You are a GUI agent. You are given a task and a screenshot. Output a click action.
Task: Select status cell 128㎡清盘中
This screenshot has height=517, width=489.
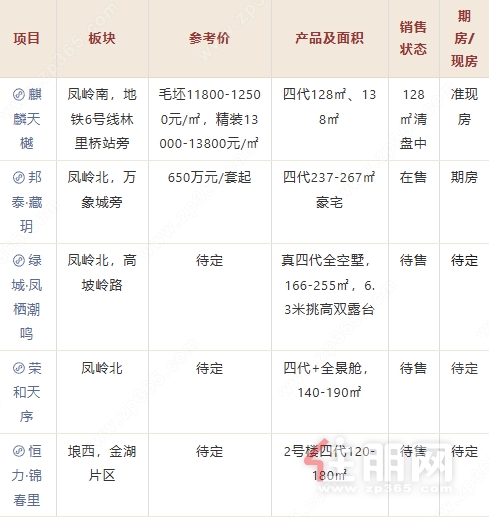[413, 119]
